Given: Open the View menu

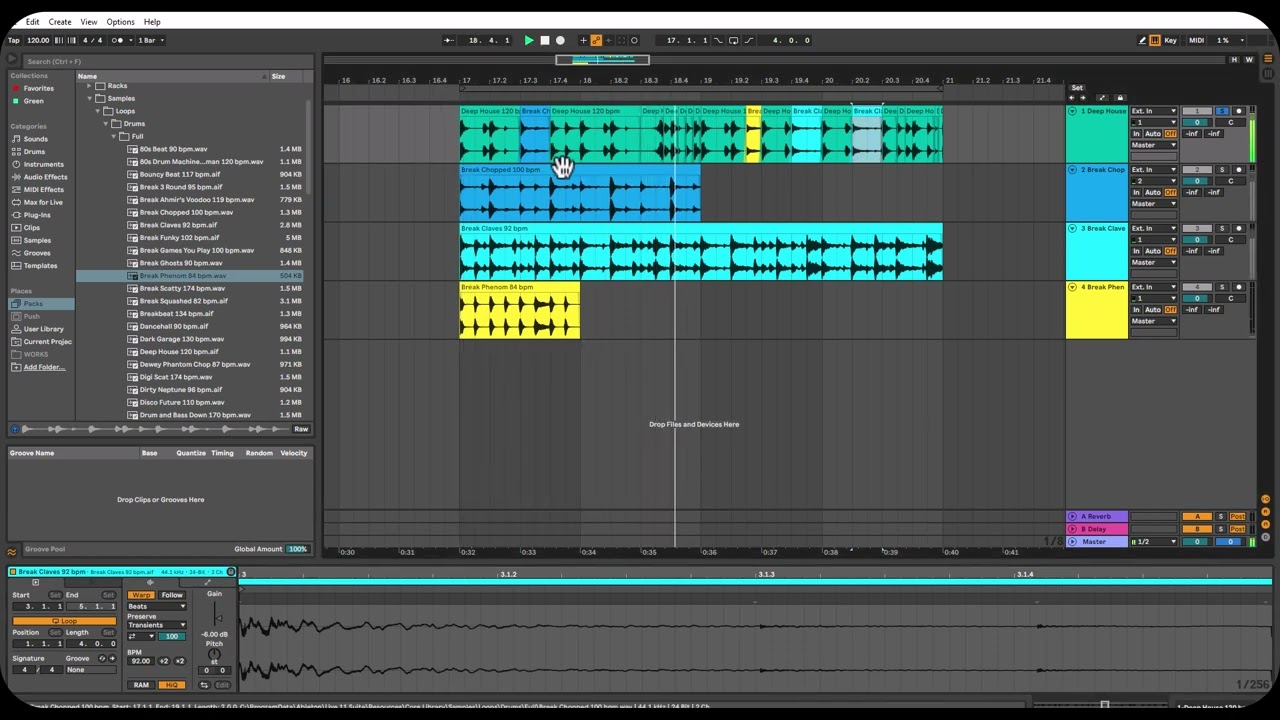Looking at the screenshot, I should tap(89, 21).
